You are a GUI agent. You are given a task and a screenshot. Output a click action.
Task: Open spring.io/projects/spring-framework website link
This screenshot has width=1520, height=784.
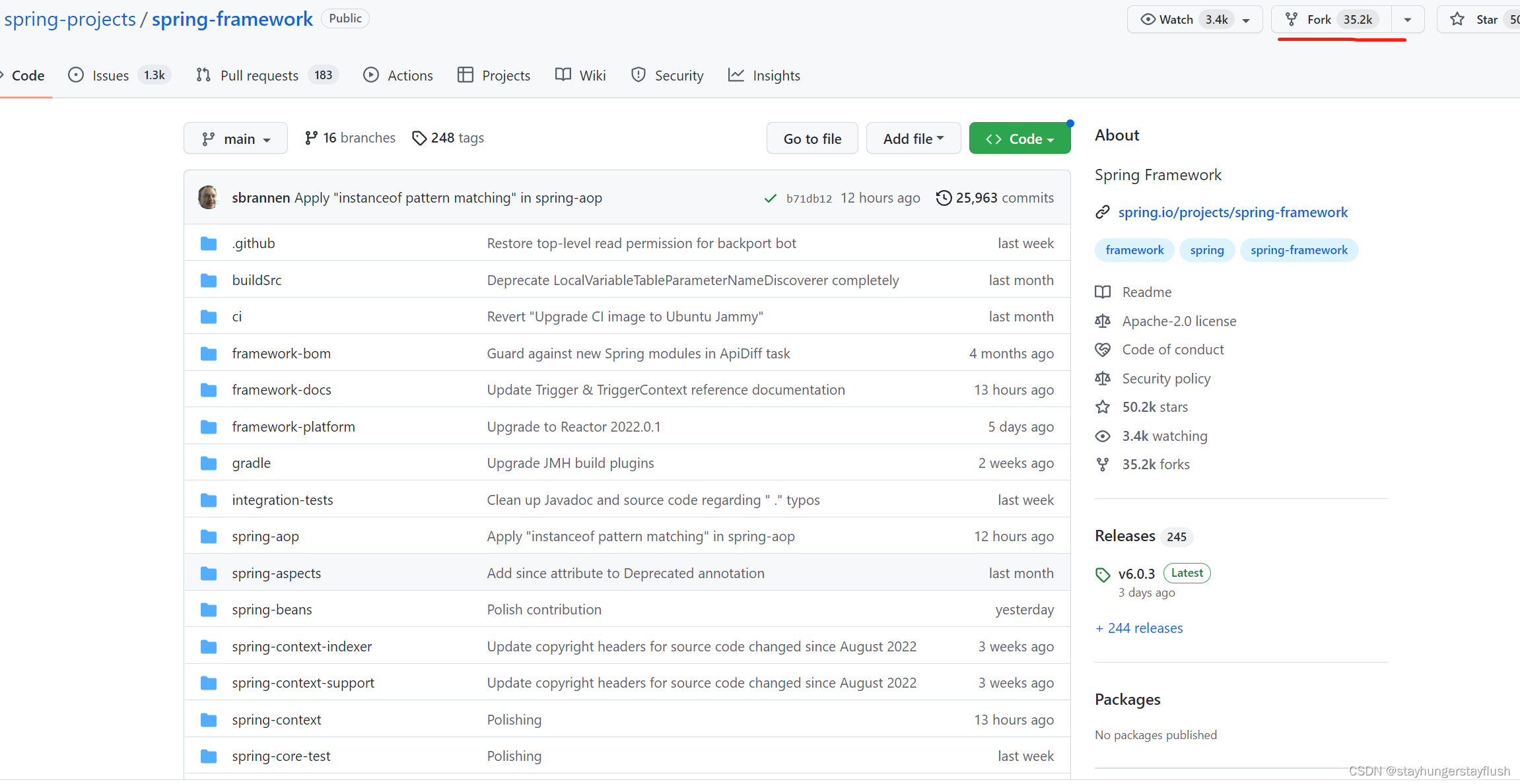(x=1233, y=212)
